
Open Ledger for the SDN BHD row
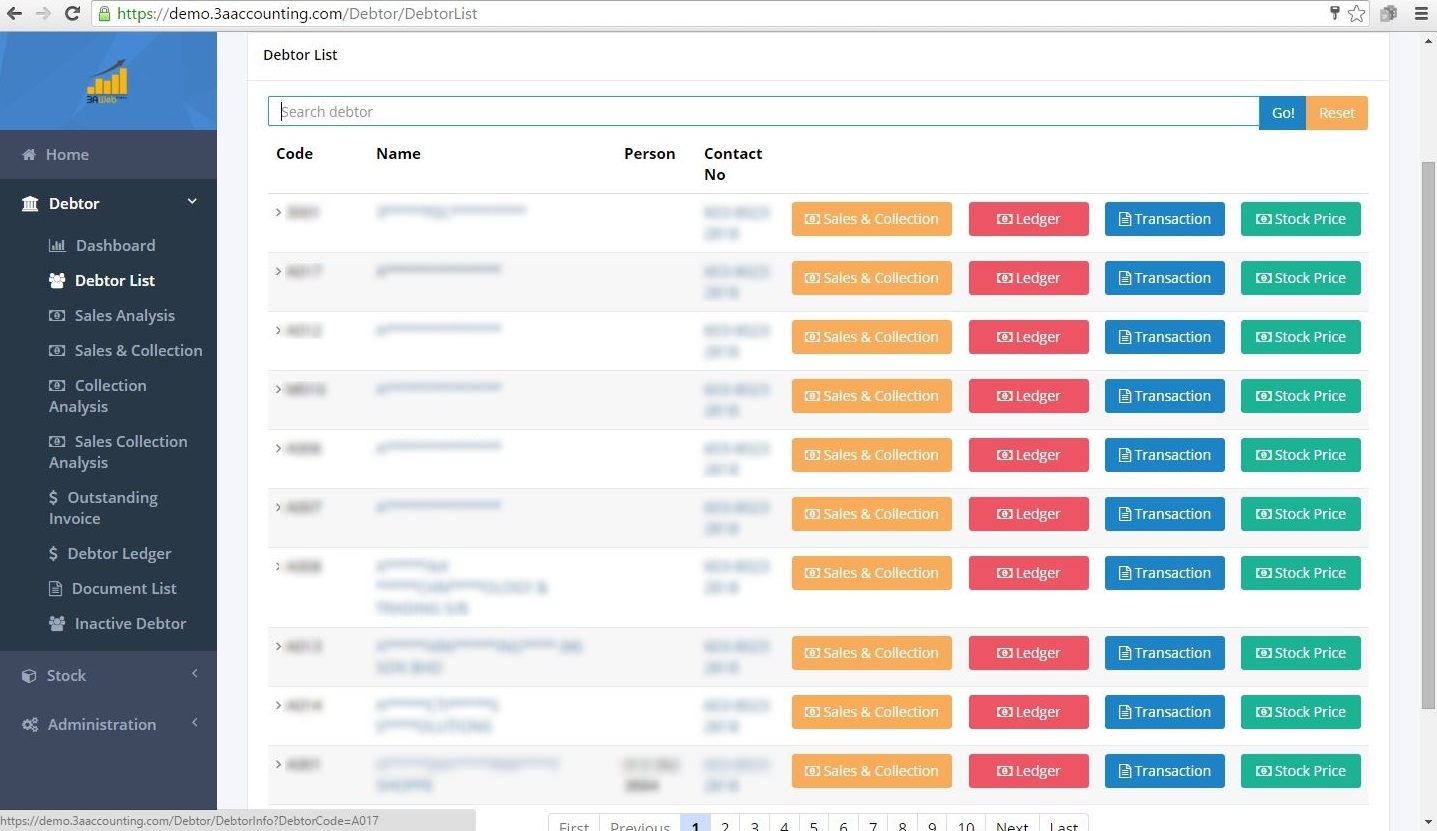tap(1029, 653)
